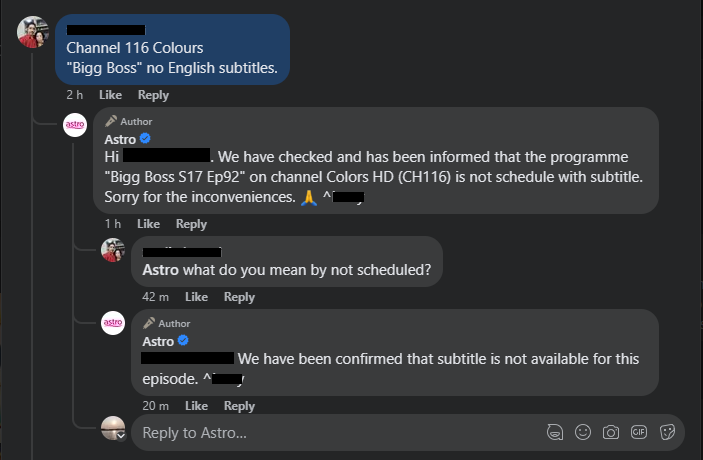Like Astro's 'Bigg Boss S17 Ep92' reply

(x=148, y=224)
